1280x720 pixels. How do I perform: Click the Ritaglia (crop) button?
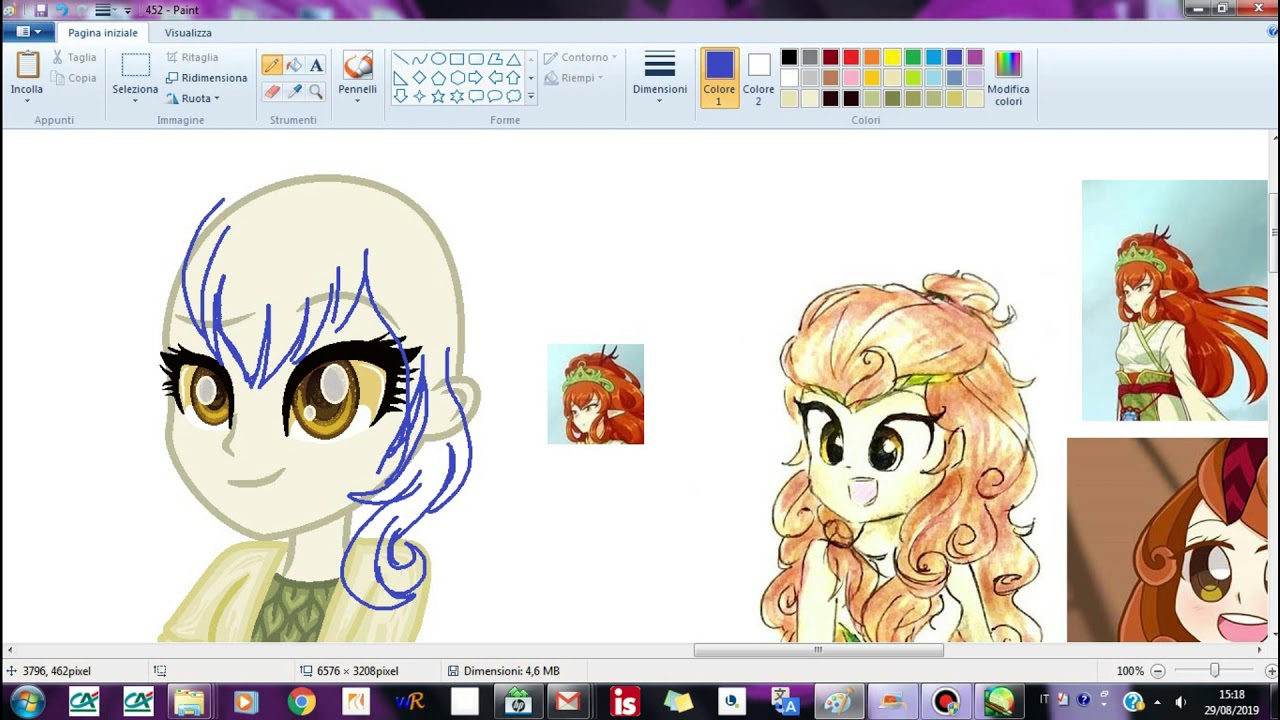pos(192,58)
